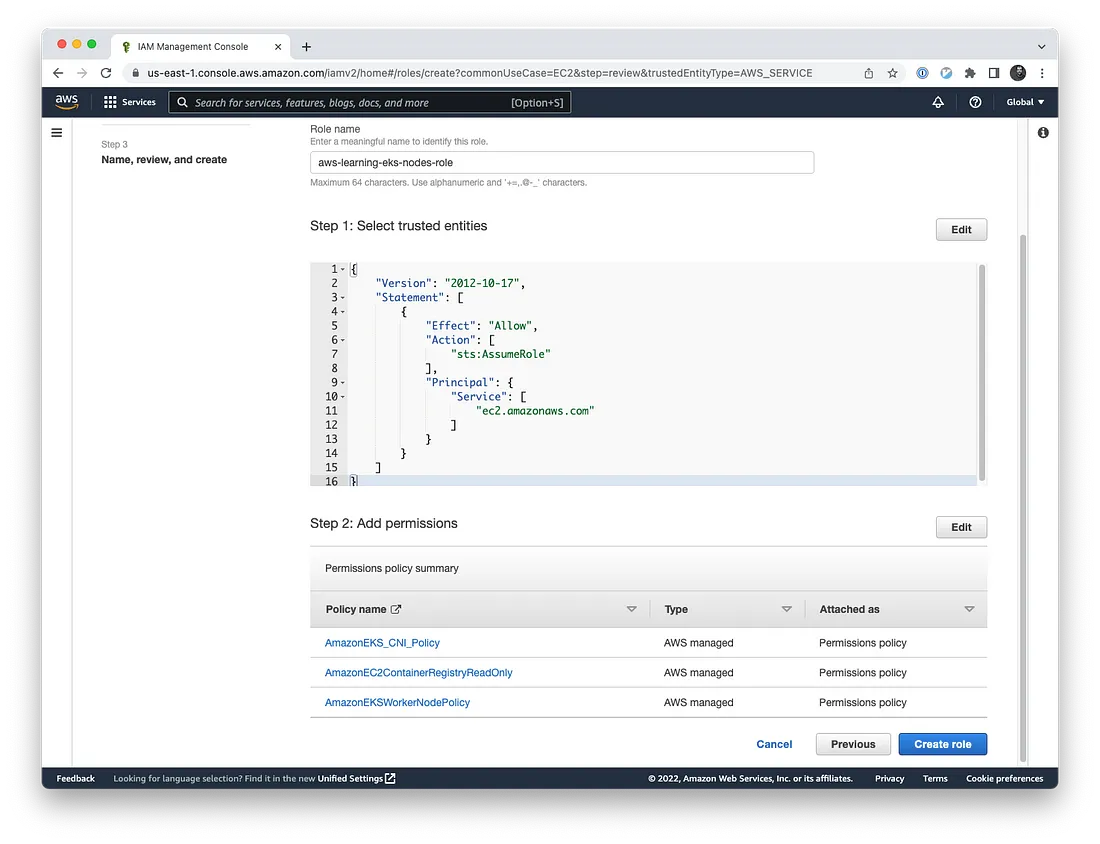Click the "ec2.amazonaws.com" text in JSON
1100x844 pixels.
(x=535, y=411)
